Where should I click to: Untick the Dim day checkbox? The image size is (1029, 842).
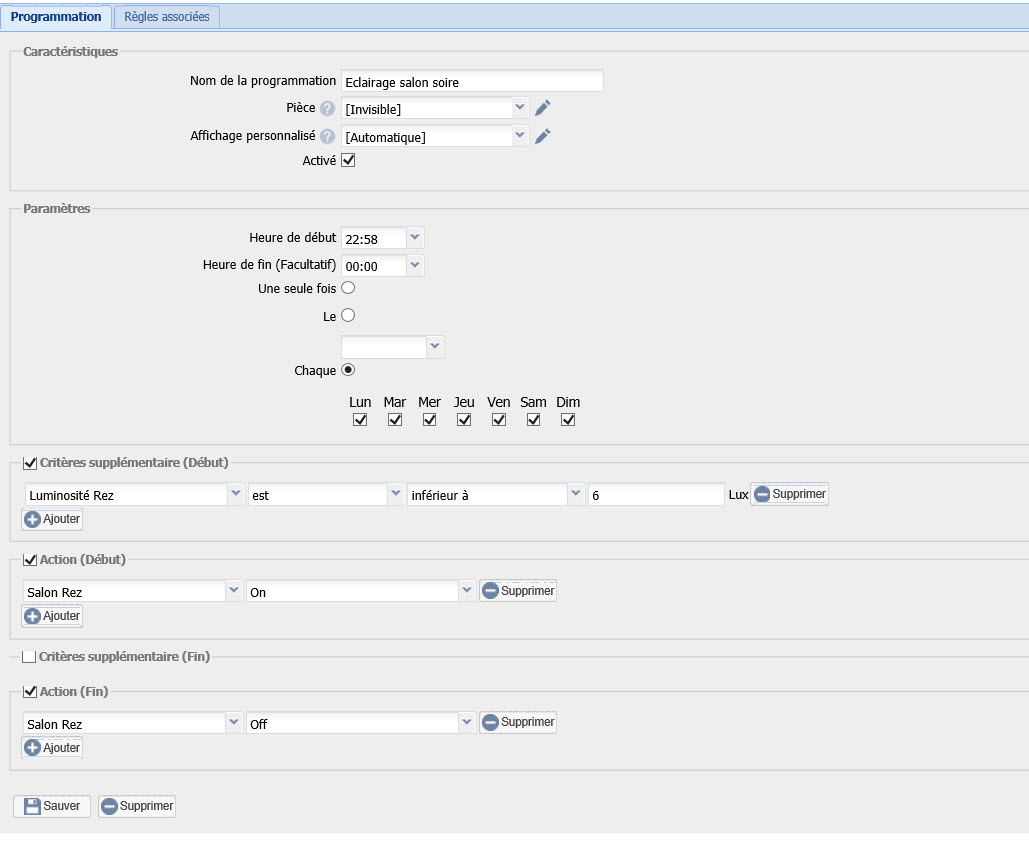pyautogui.click(x=568, y=420)
